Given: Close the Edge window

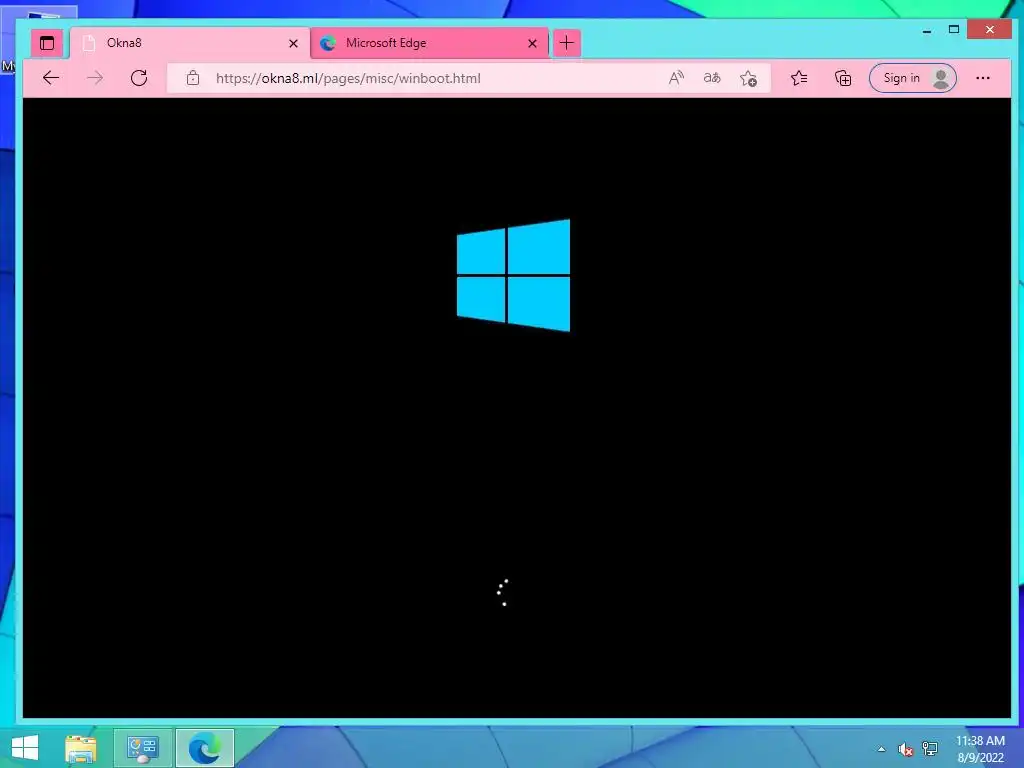Looking at the screenshot, I should pos(989,29).
